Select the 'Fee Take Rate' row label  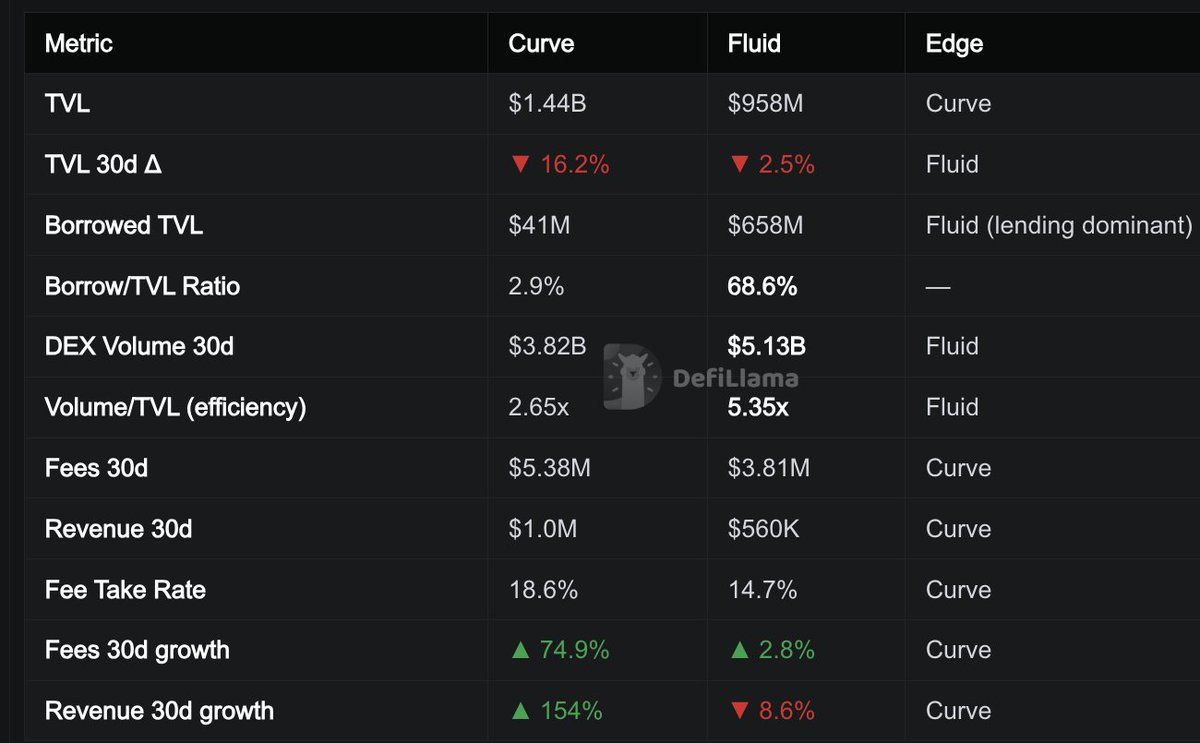click(125, 590)
